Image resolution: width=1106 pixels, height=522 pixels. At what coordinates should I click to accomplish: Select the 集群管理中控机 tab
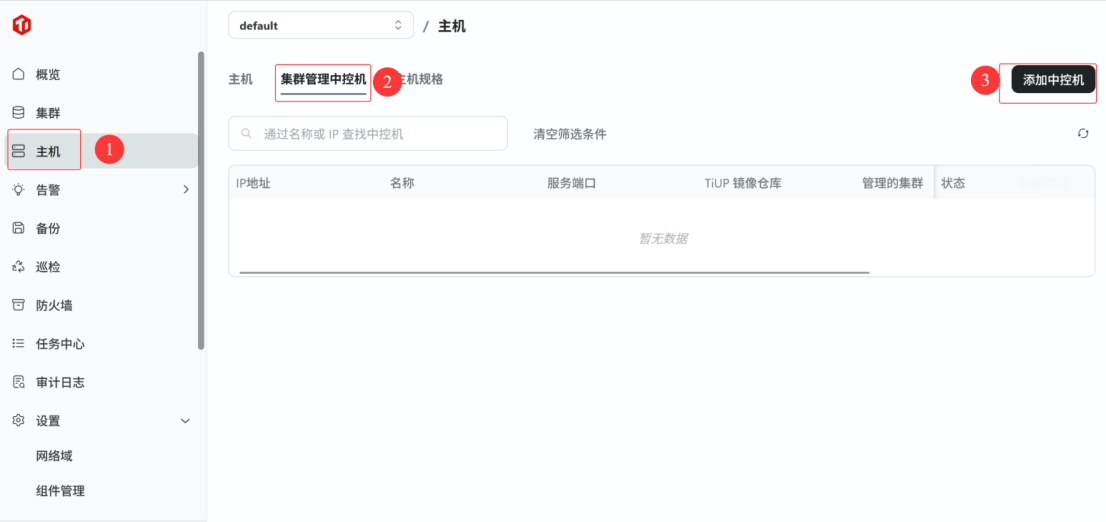tap(323, 79)
